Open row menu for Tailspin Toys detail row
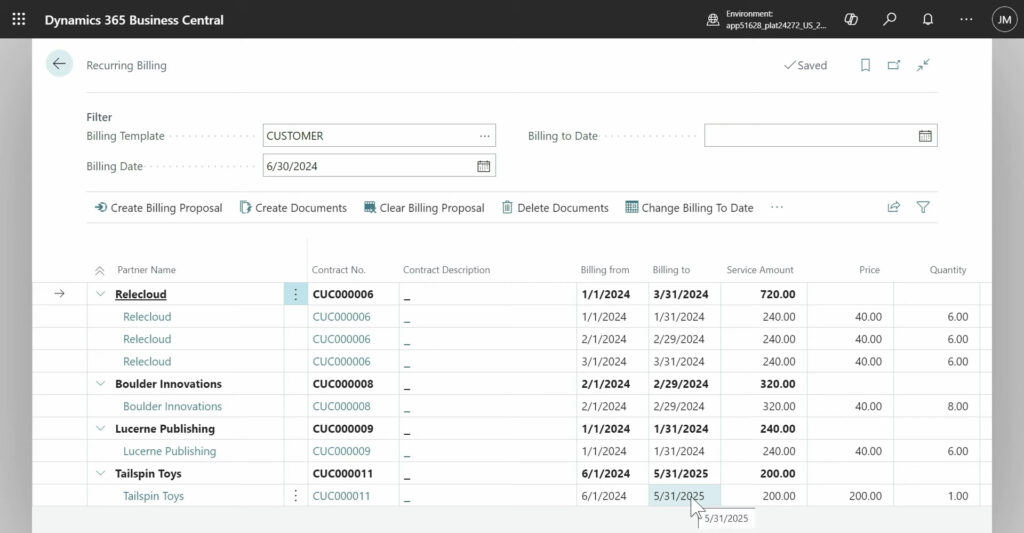 point(295,496)
